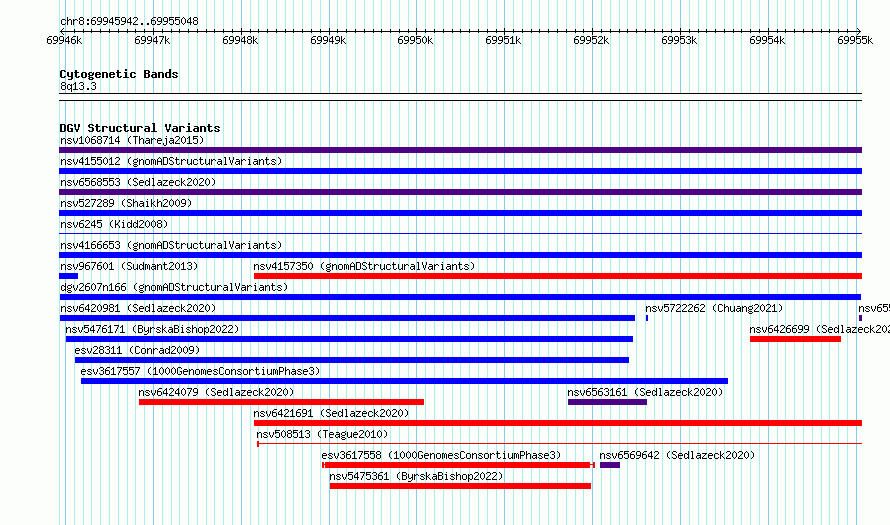
Task: Select the nsv5476171 (ByrskaBishop2022) label
Action: point(152,329)
